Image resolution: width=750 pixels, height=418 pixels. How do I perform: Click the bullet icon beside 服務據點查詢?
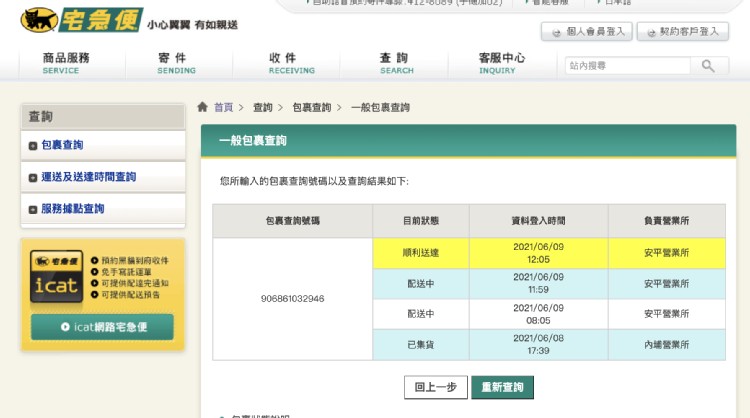point(33,209)
